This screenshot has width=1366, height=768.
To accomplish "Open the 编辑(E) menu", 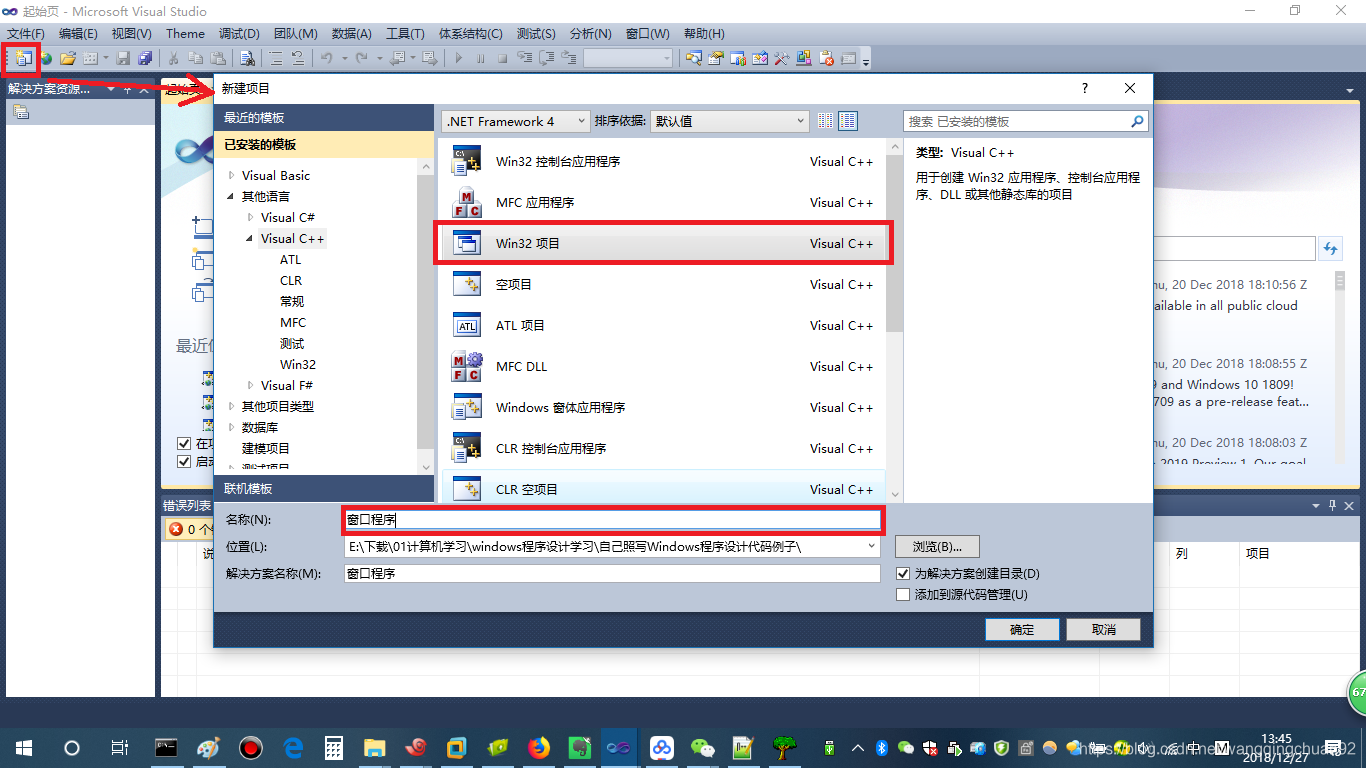I will [78, 33].
